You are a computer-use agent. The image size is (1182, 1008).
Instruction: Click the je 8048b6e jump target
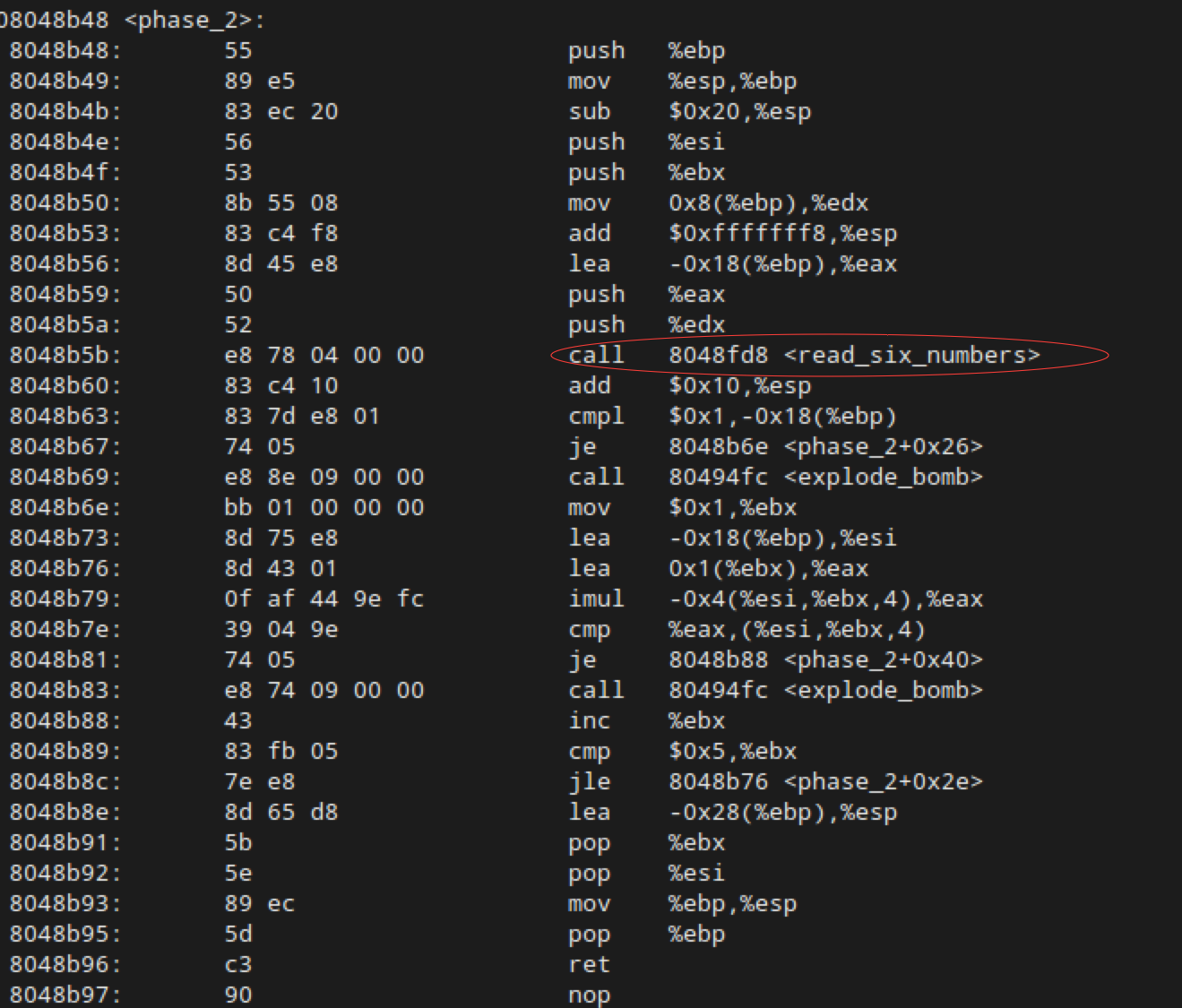point(825,446)
